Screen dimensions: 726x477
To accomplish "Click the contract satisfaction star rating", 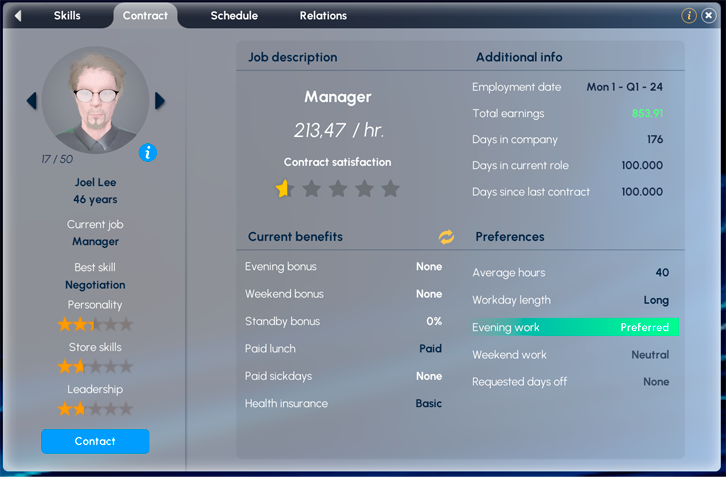I will (x=337, y=189).
